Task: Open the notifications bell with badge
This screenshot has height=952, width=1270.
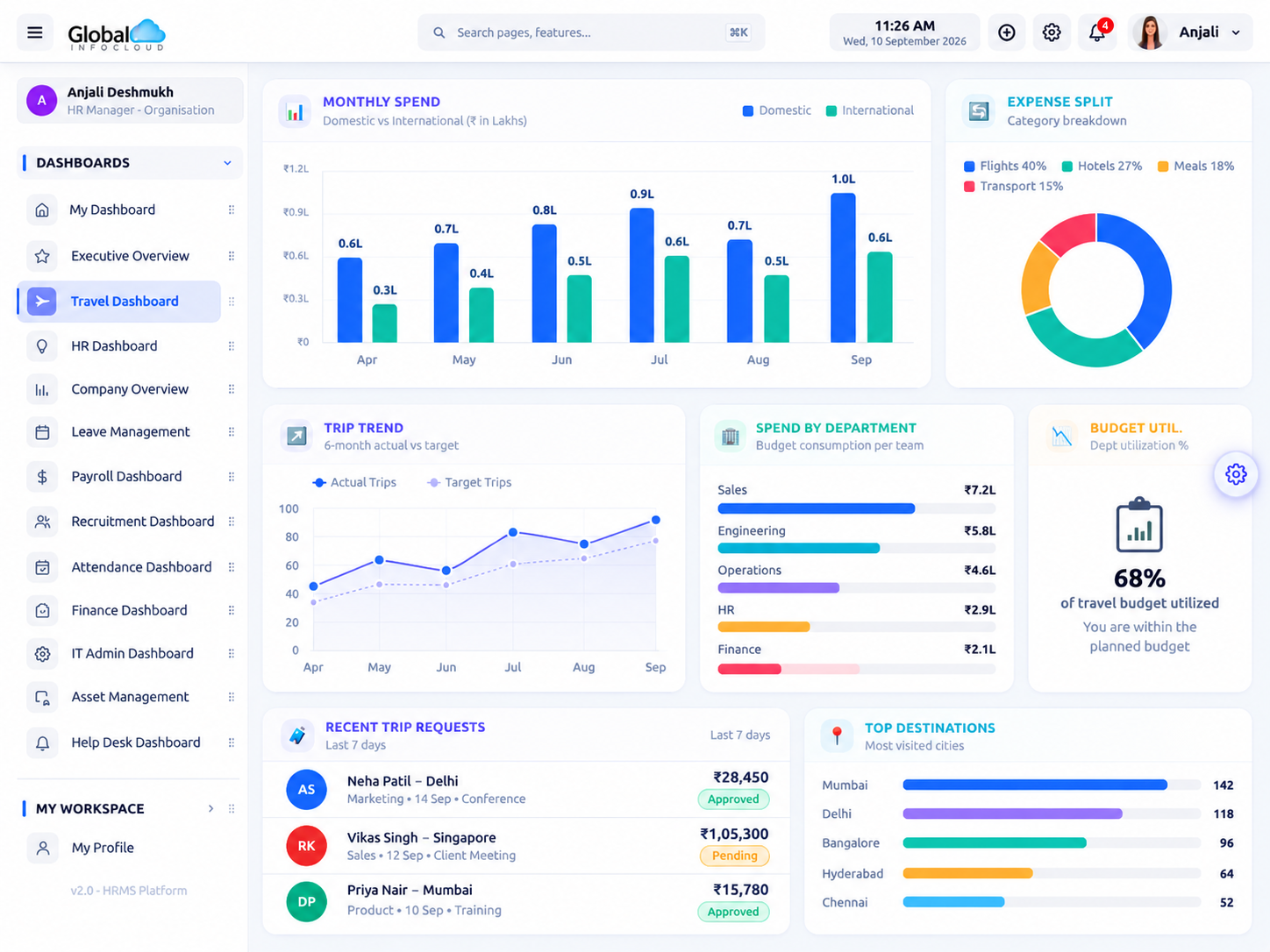Action: 1097,32
